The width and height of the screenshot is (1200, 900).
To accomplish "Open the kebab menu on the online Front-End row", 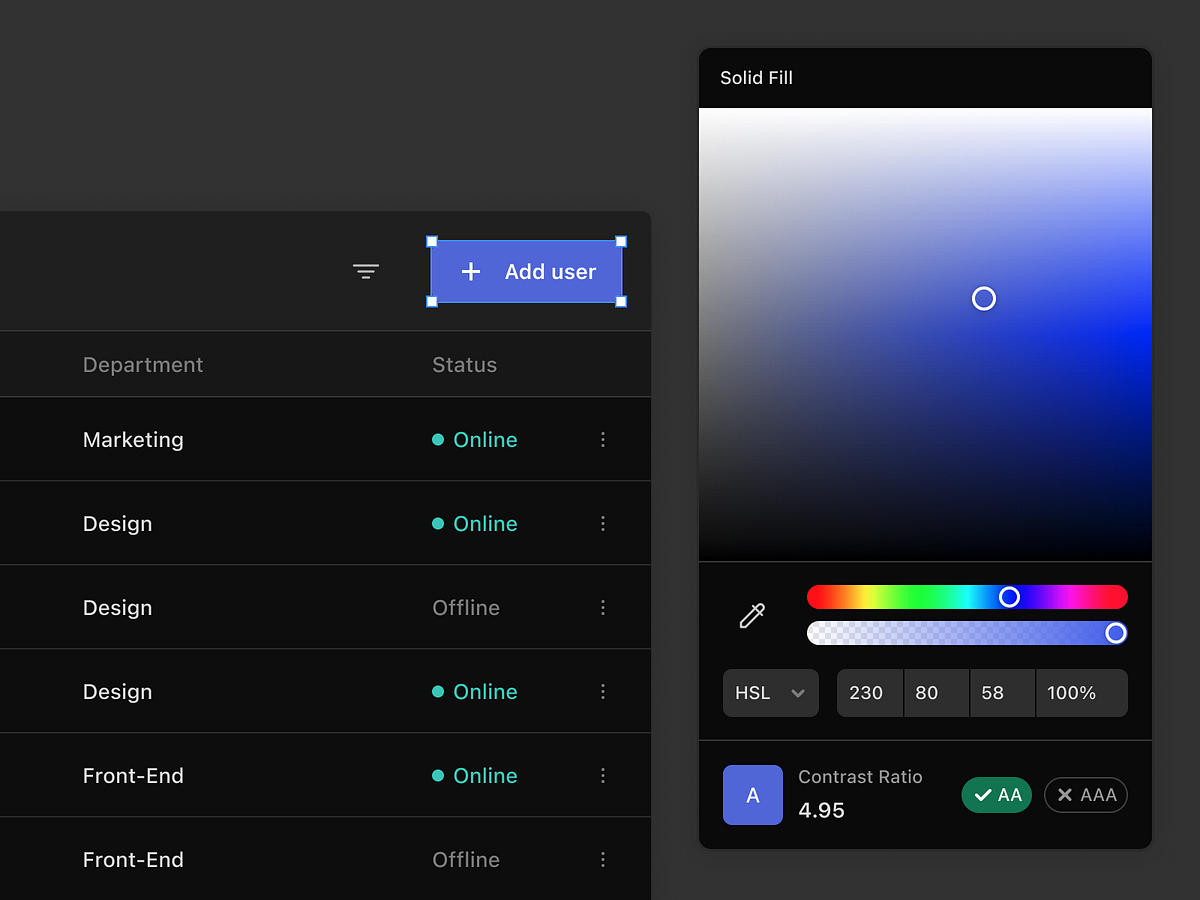I will pyautogui.click(x=603, y=775).
